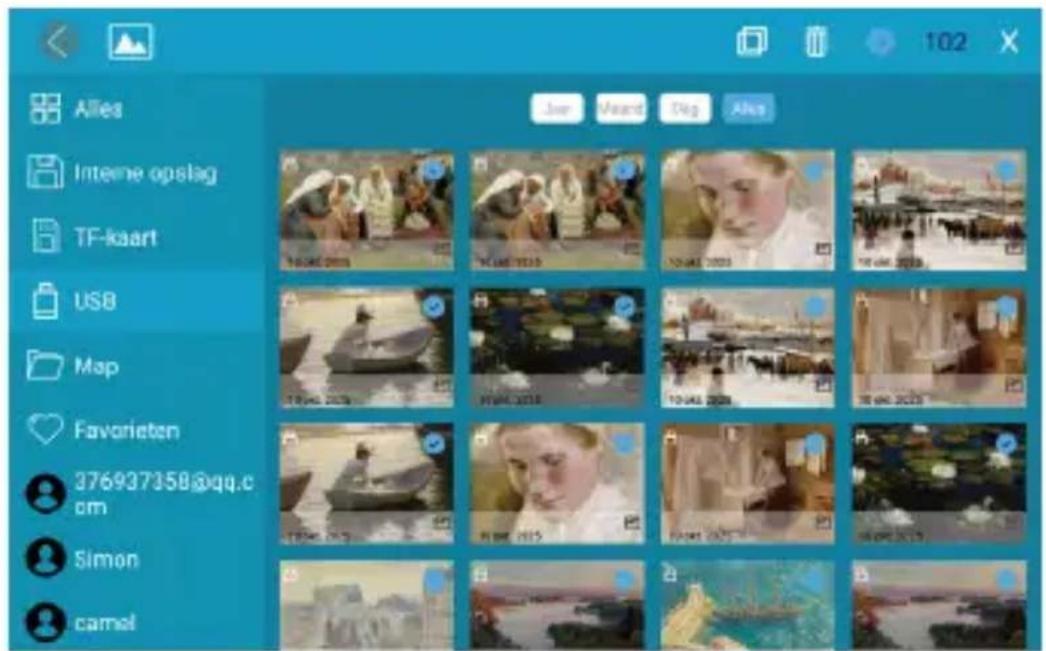The width and height of the screenshot is (1046, 651).
Task: Check the third-row interior painting selection circle
Action: 815,444
